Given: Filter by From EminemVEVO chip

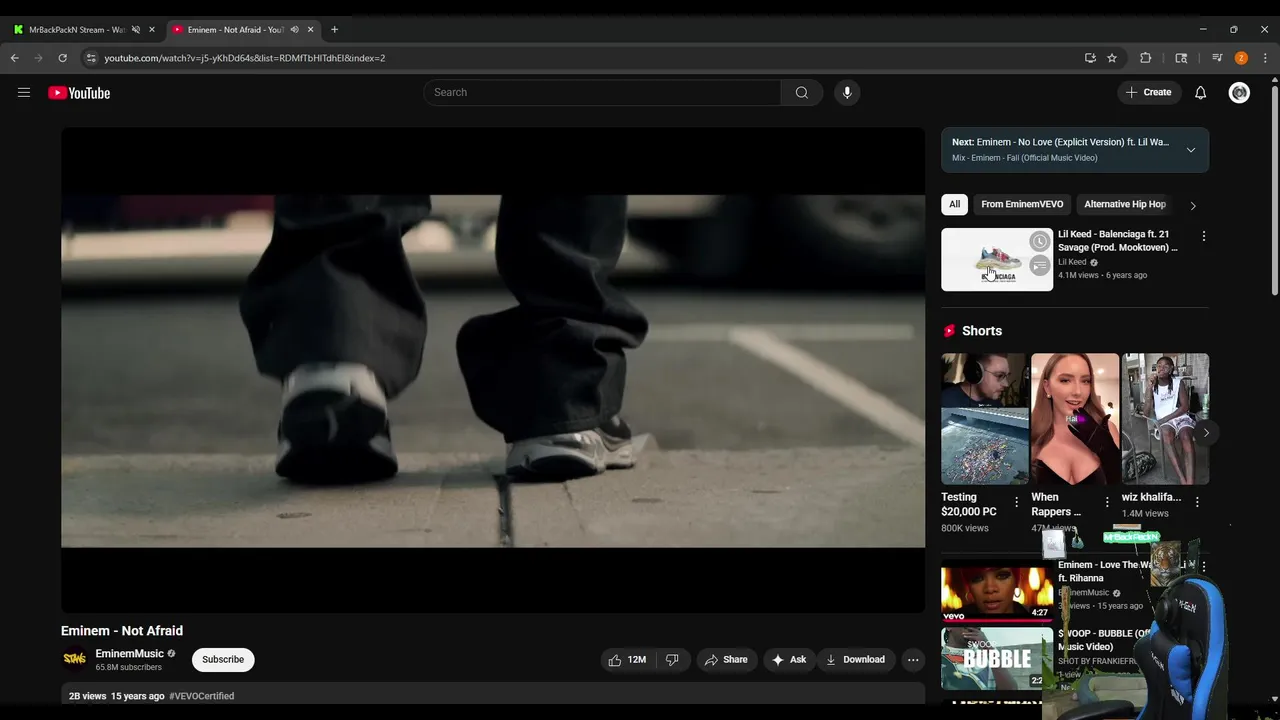Looking at the screenshot, I should [1022, 204].
